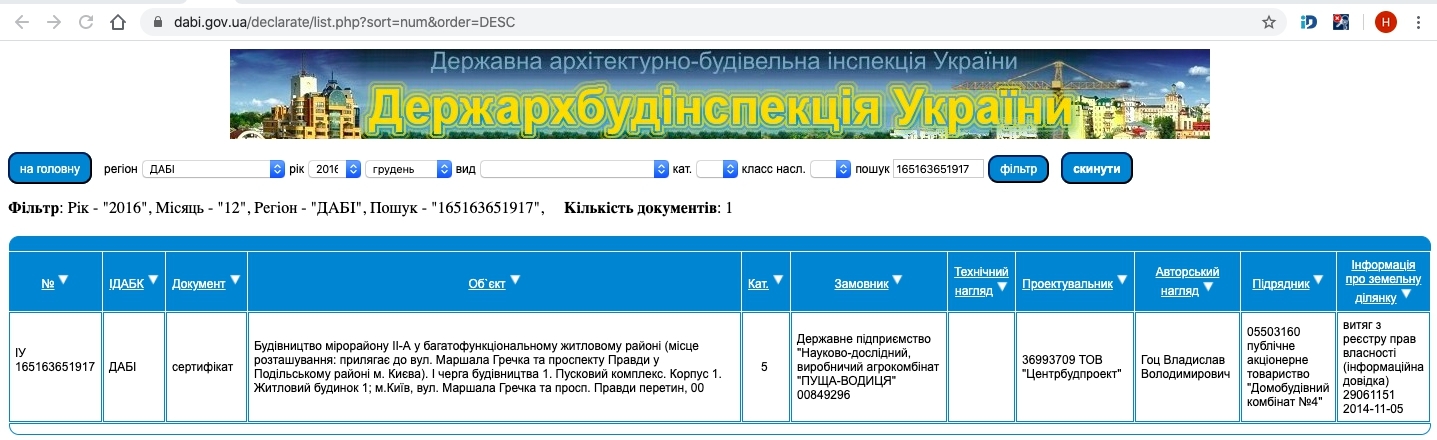
Task: Go back with browser back arrow
Action: point(21,21)
